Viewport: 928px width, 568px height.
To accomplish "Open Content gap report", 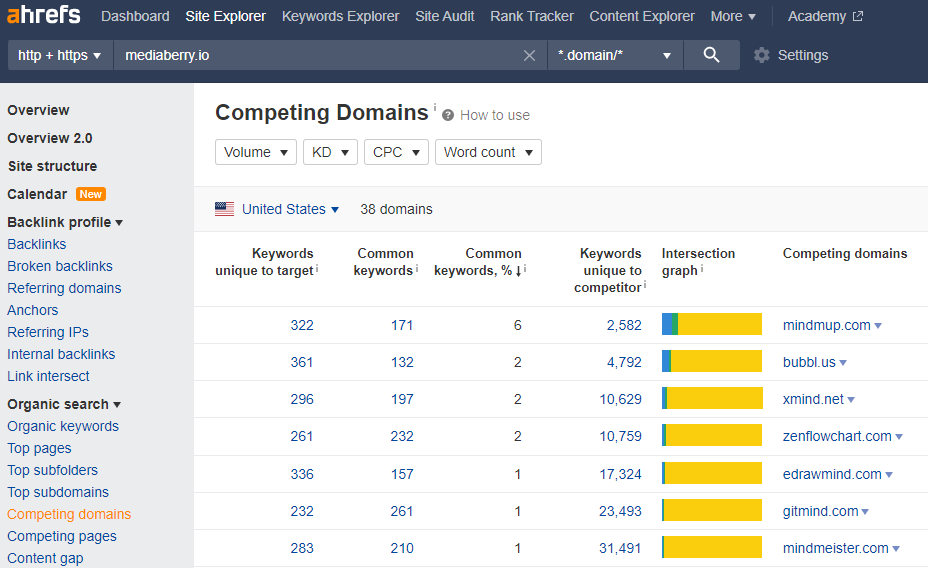I will click(45, 558).
